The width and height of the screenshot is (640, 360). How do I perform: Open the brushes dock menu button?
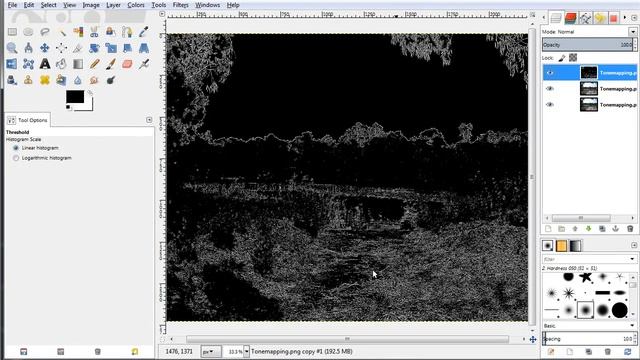(x=634, y=245)
